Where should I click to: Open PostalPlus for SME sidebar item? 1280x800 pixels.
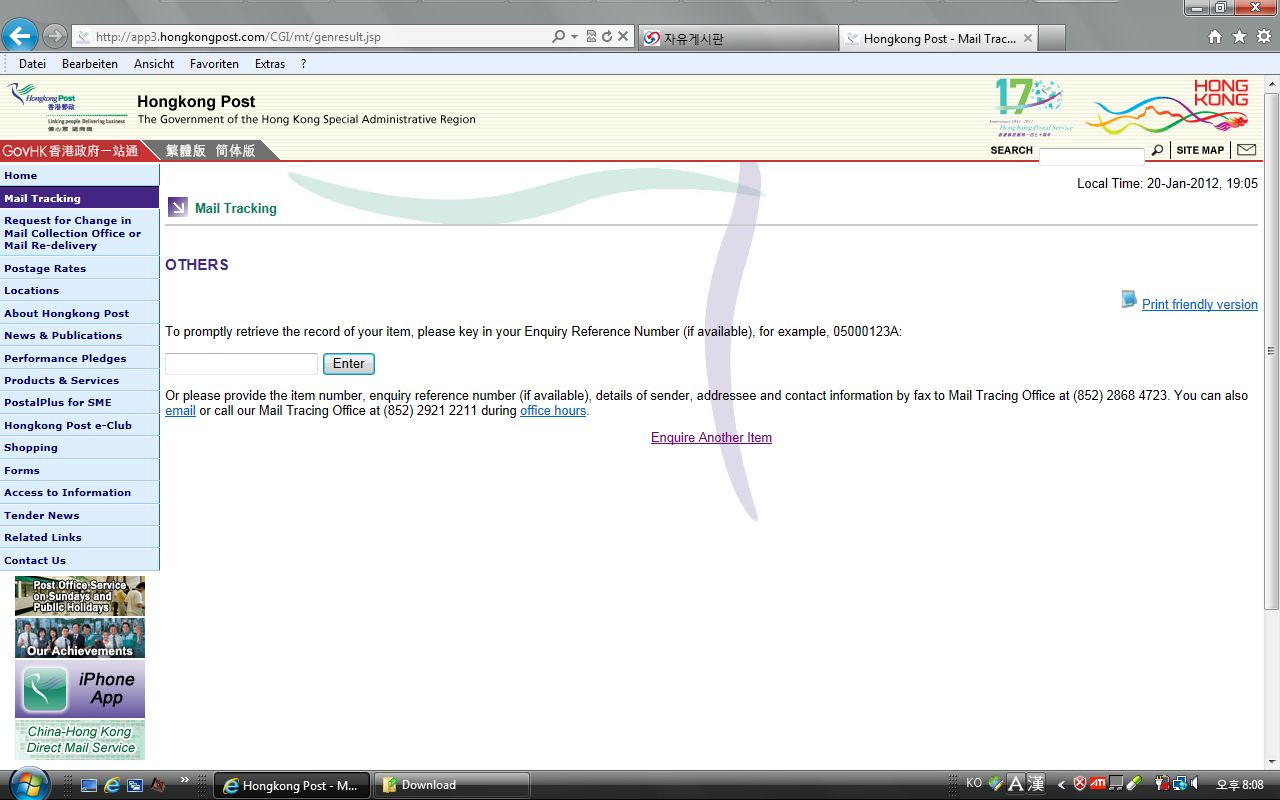pyautogui.click(x=80, y=402)
